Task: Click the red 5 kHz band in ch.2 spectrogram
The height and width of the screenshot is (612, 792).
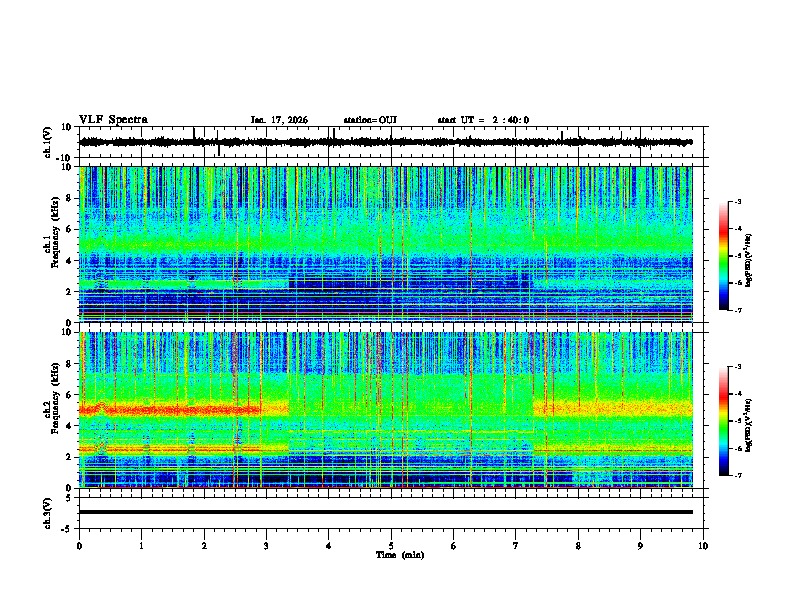Action: click(x=170, y=410)
